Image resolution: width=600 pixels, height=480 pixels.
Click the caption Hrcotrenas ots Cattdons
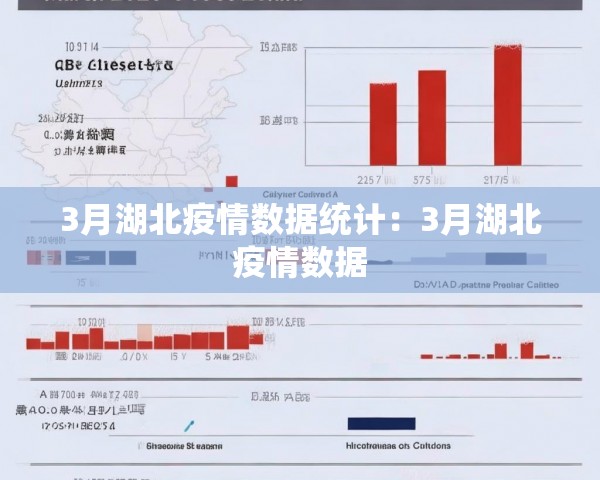pyautogui.click(x=398, y=446)
